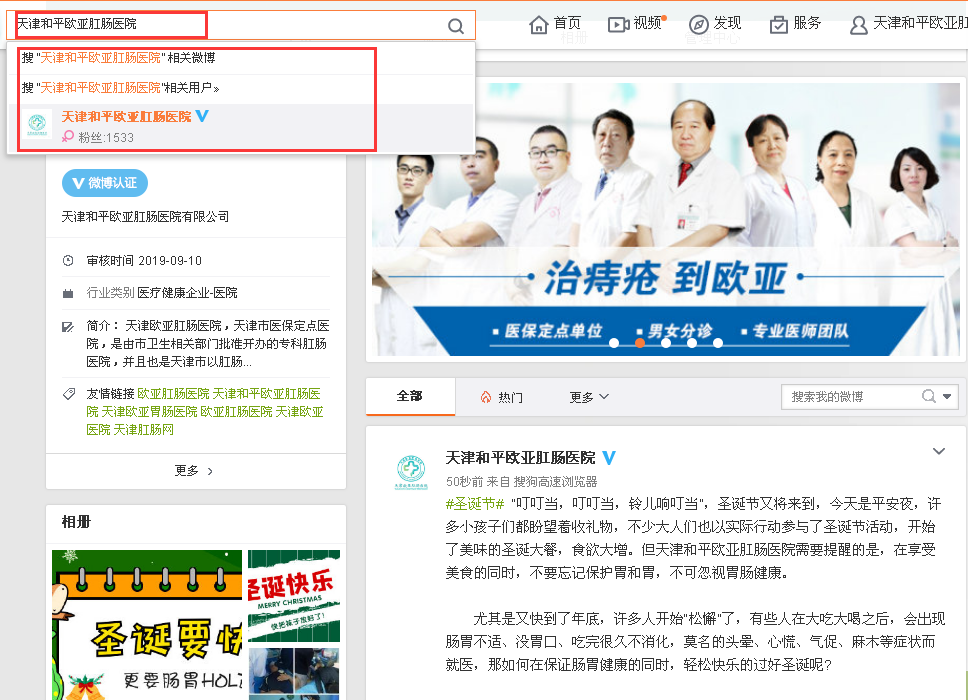Click the magnifier in 搜索我的微博 box
Viewport: 968px width, 700px height.
pyautogui.click(x=928, y=396)
